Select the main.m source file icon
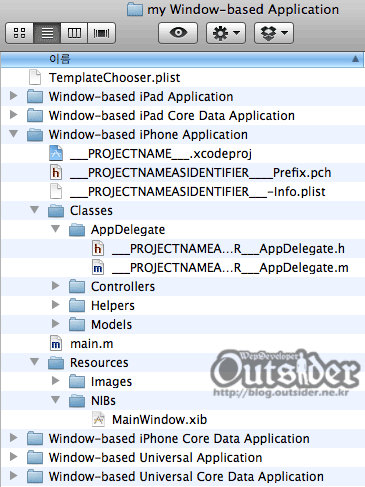The image size is (365, 487). [x=56, y=343]
